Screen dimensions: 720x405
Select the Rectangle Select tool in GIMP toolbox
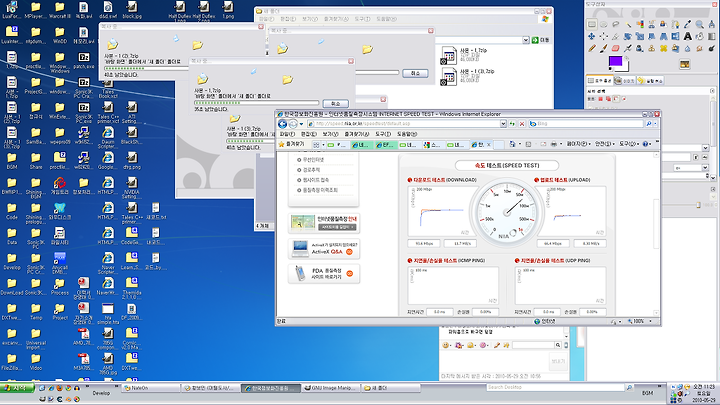pos(592,24)
